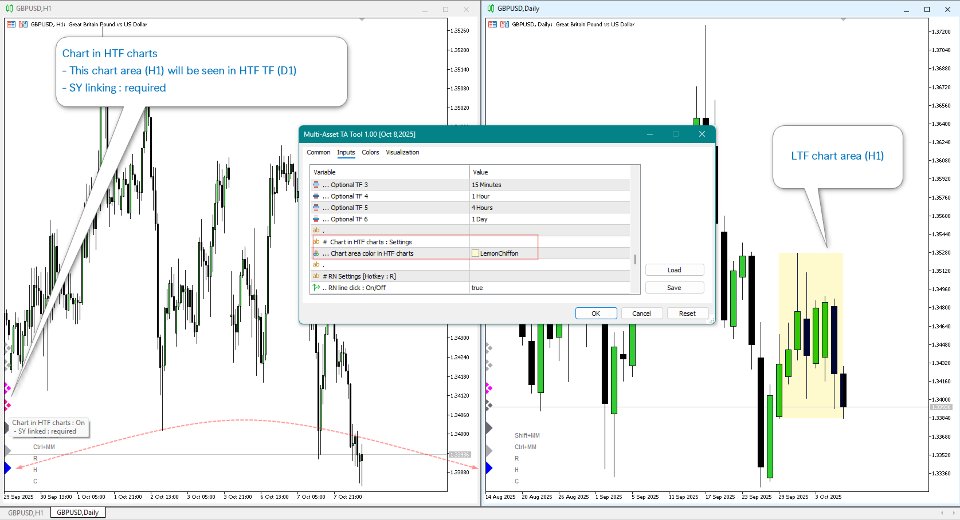Click the Optional TF 5 row icon
Viewport: 960px width, 520px height.
[x=316, y=208]
